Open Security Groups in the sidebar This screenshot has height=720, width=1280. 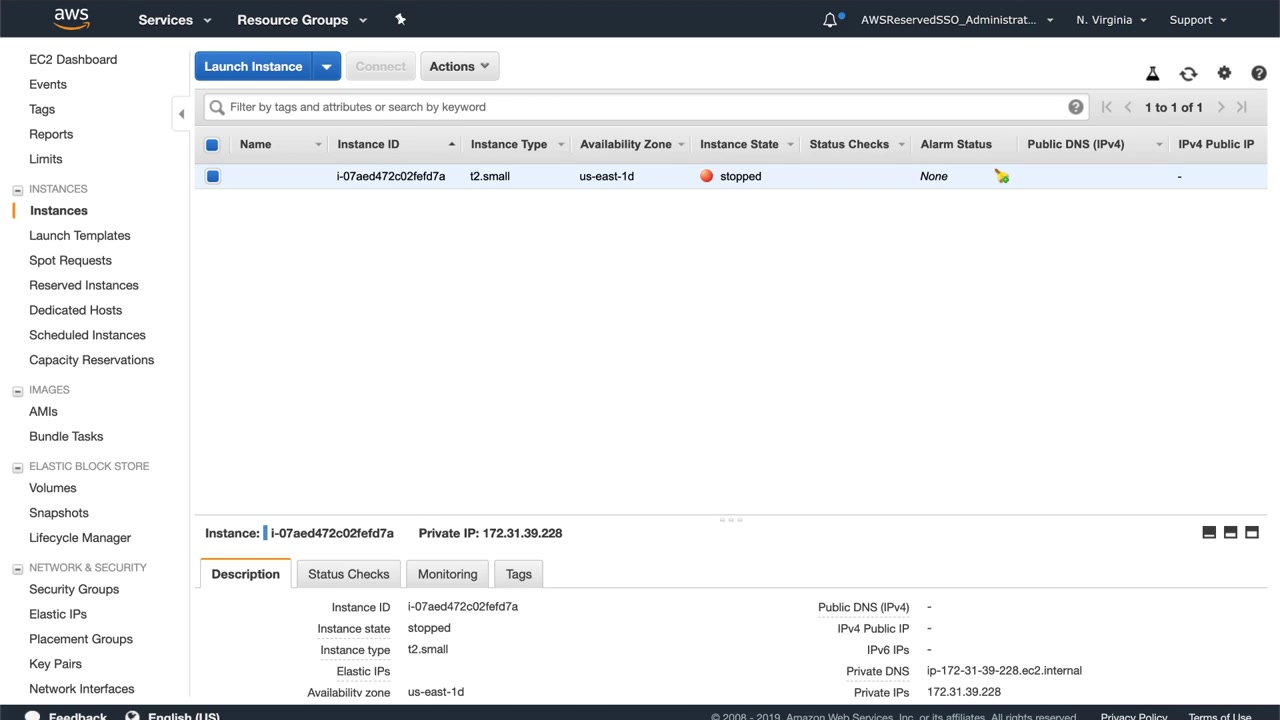tap(74, 590)
